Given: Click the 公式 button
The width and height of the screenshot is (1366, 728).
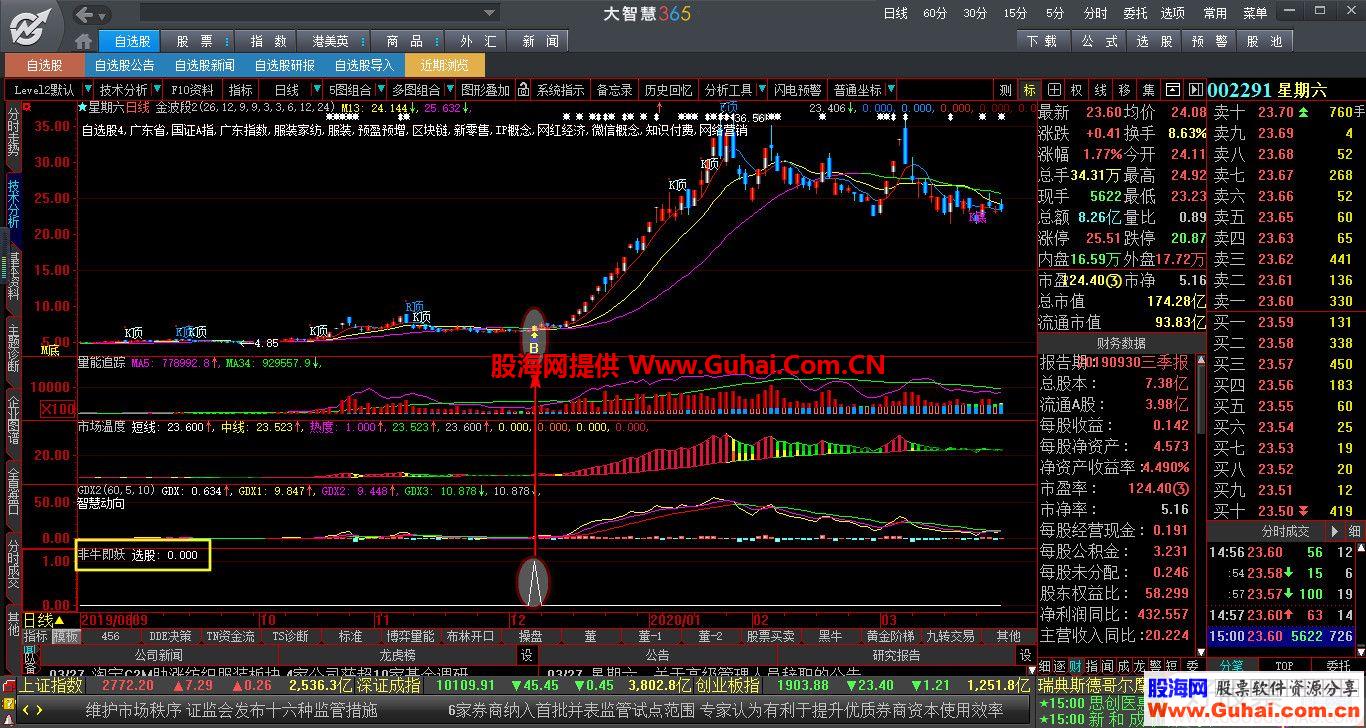Looking at the screenshot, I should [1100, 41].
